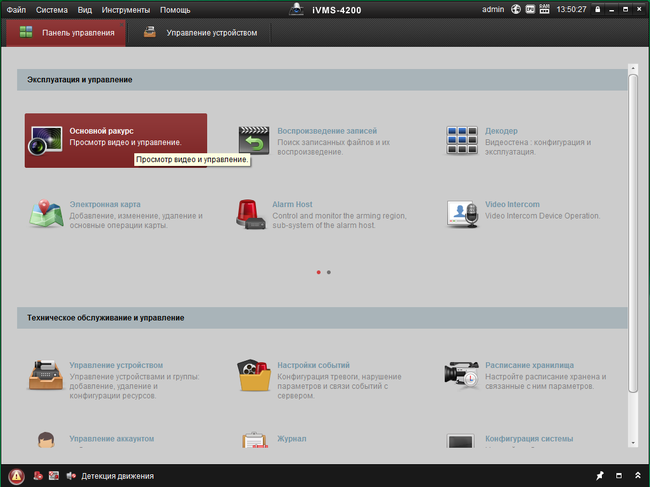Open the Помощь menu
This screenshot has height=487, width=650.
click(x=175, y=10)
